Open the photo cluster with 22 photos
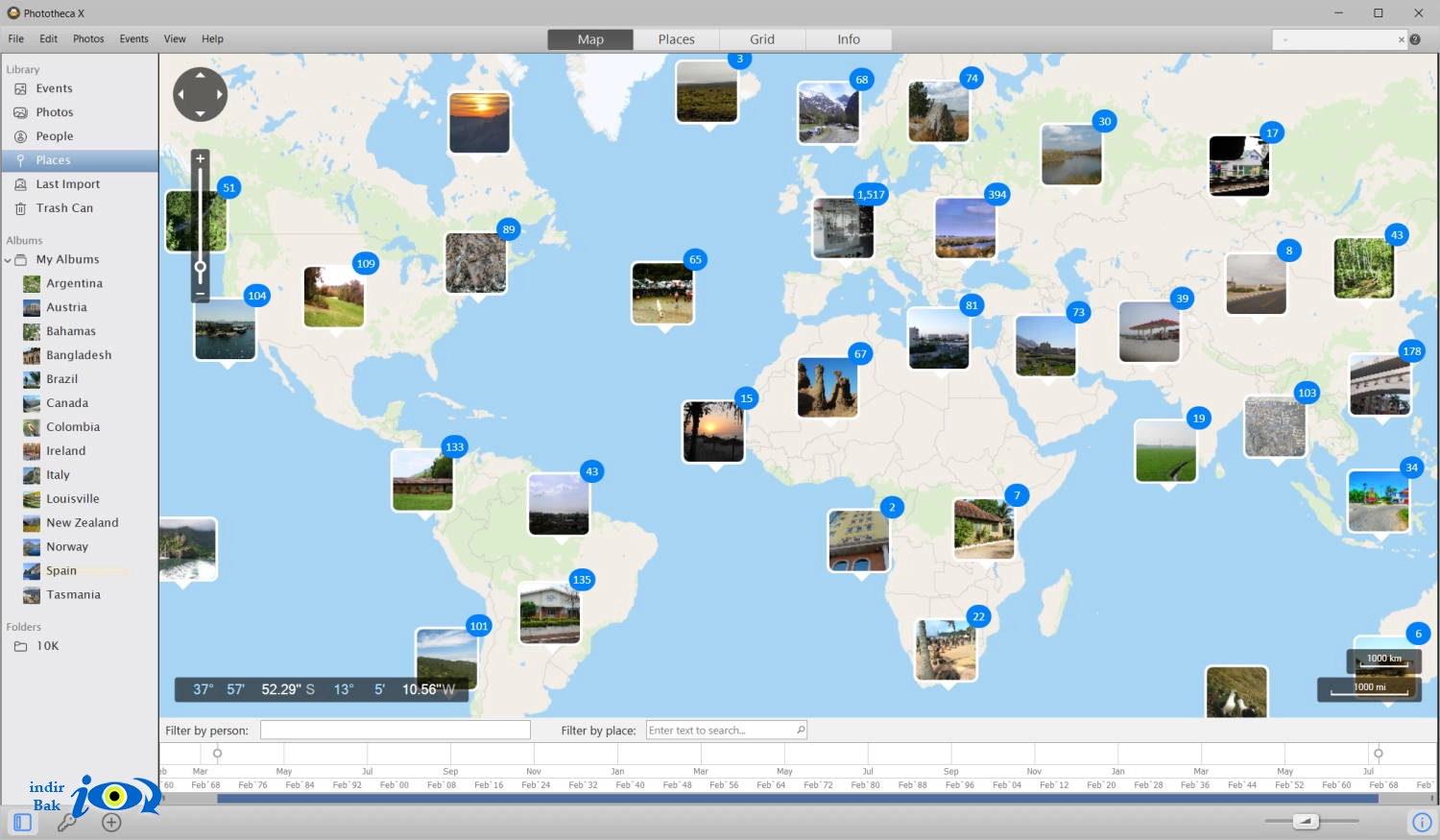1440x840 pixels. 947,650
